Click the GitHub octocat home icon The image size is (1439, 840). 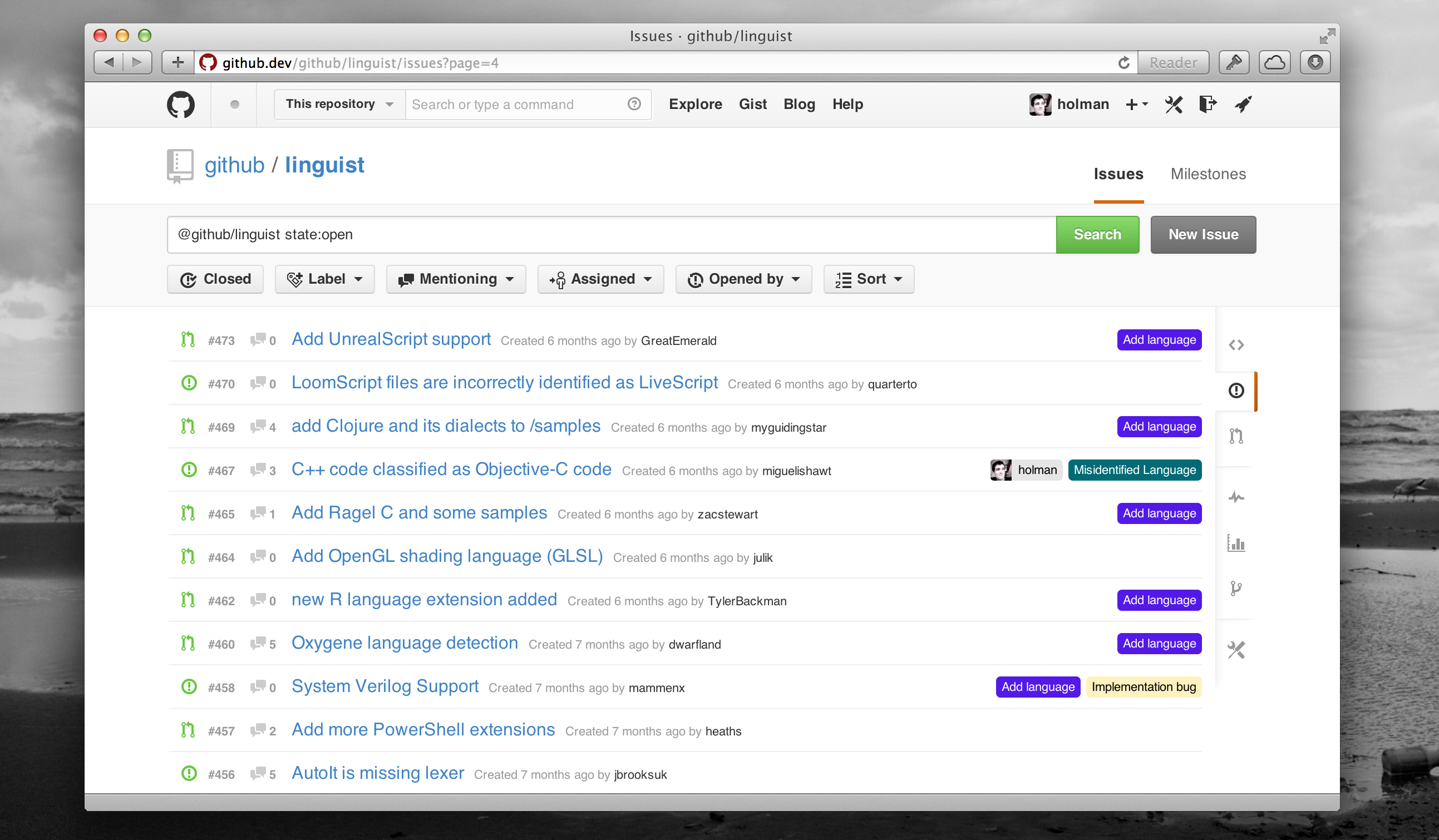coord(181,104)
